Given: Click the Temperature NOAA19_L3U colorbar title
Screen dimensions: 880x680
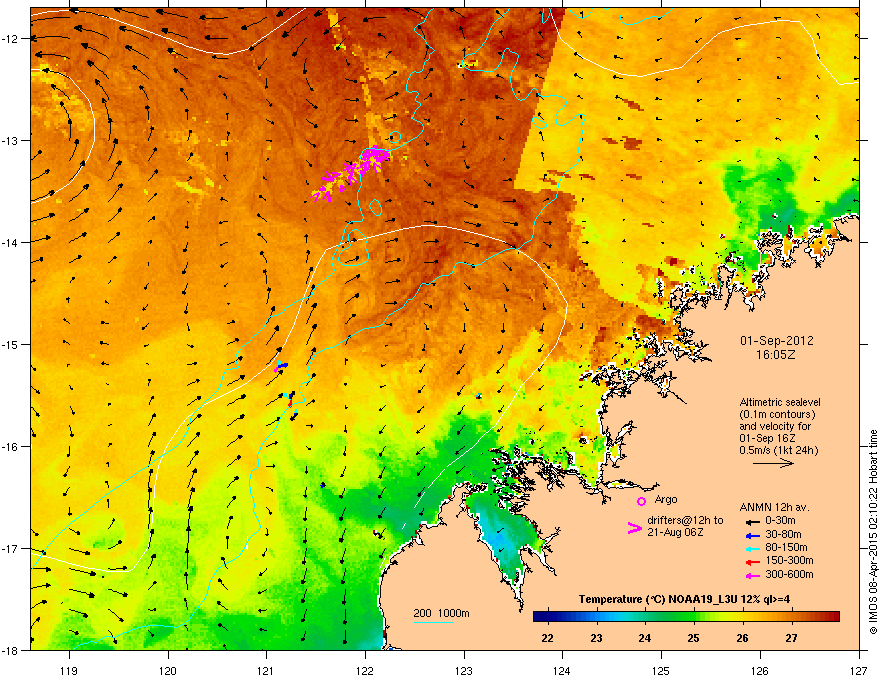Looking at the screenshot, I should point(684,599).
